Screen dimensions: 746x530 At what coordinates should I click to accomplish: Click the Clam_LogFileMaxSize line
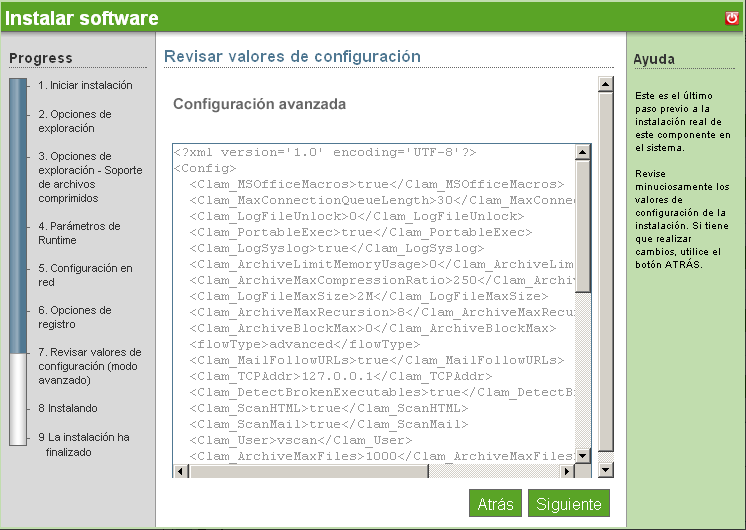pos(369,296)
